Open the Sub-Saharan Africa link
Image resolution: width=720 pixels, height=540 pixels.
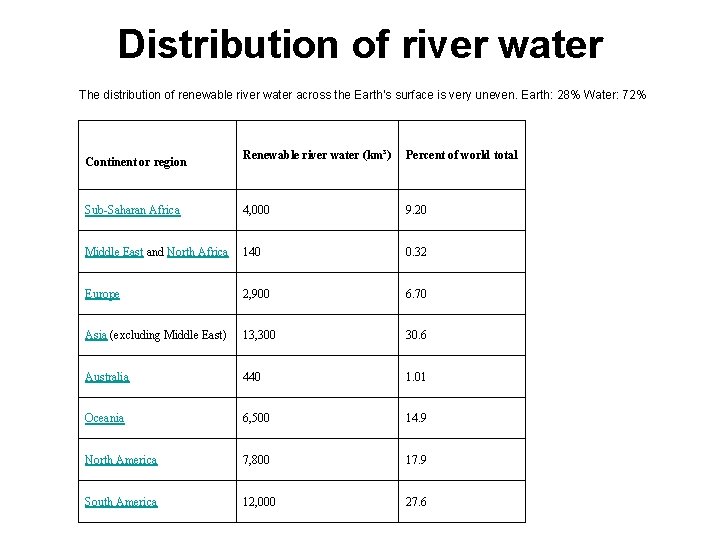coord(133,210)
